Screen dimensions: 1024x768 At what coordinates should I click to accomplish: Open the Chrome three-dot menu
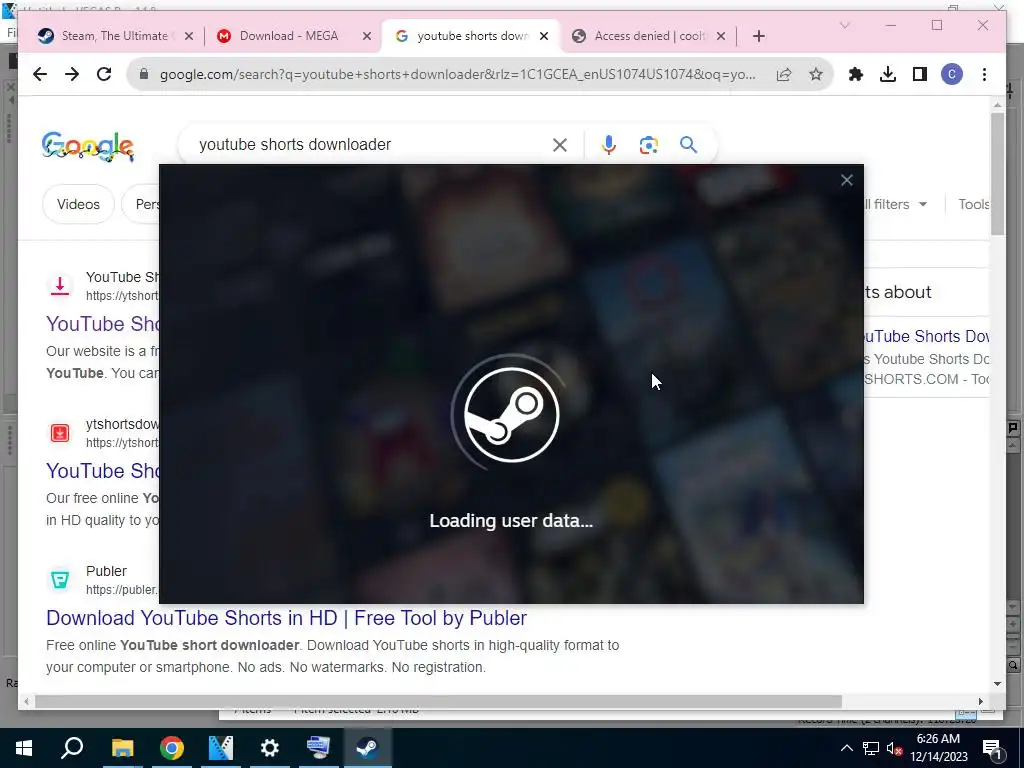click(984, 74)
